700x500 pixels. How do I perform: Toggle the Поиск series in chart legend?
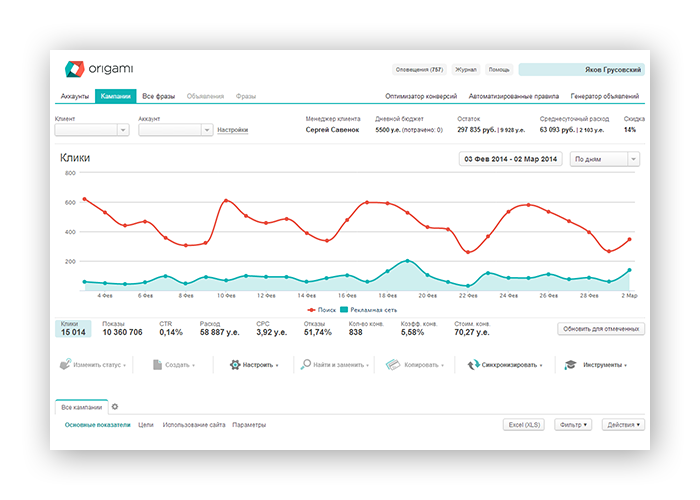tap(318, 311)
